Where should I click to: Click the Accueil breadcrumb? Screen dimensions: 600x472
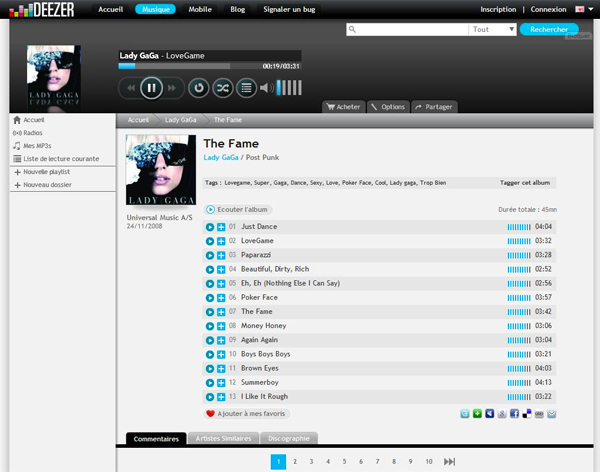pos(138,120)
